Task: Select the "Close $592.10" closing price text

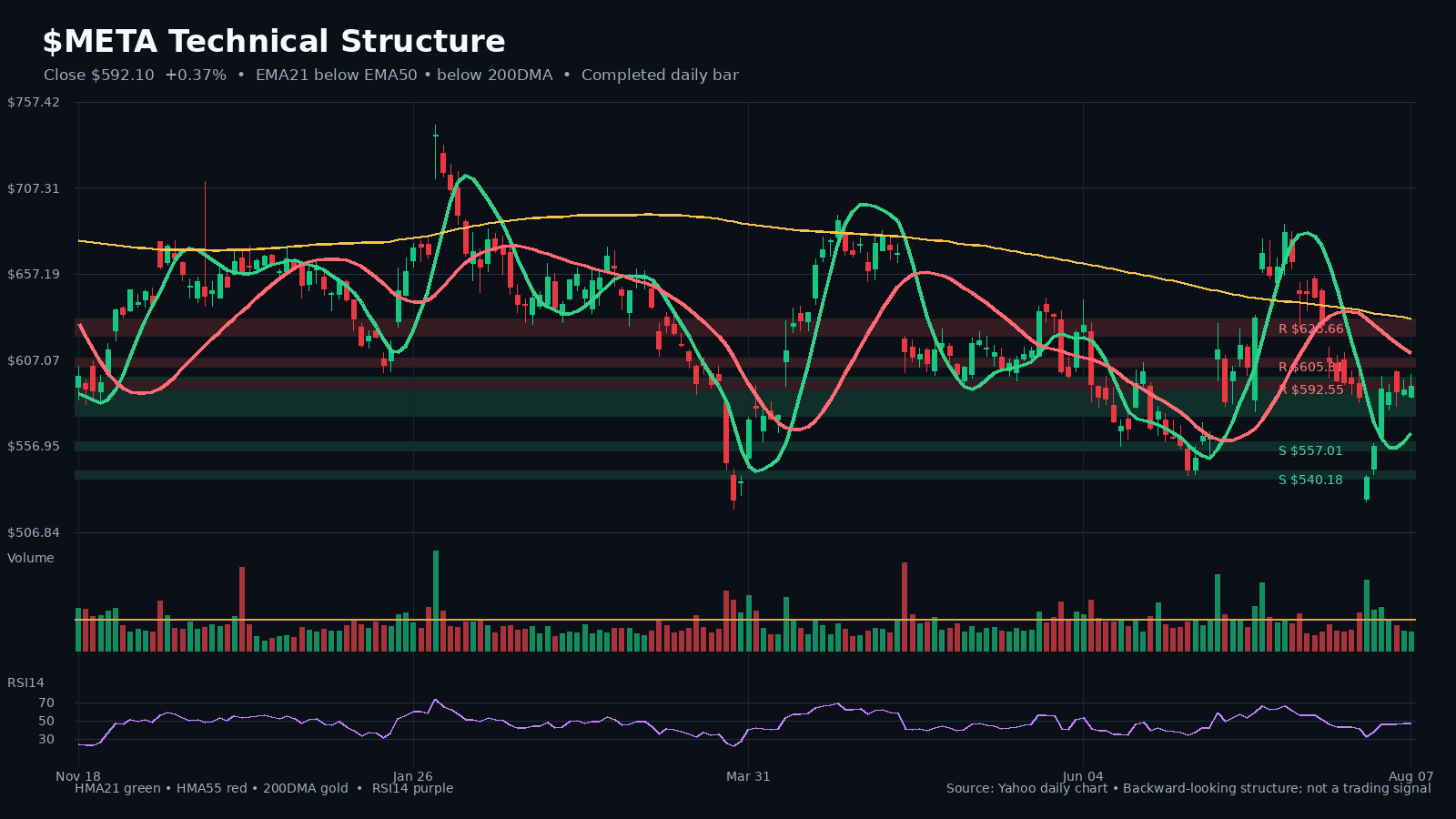Action: [99, 76]
